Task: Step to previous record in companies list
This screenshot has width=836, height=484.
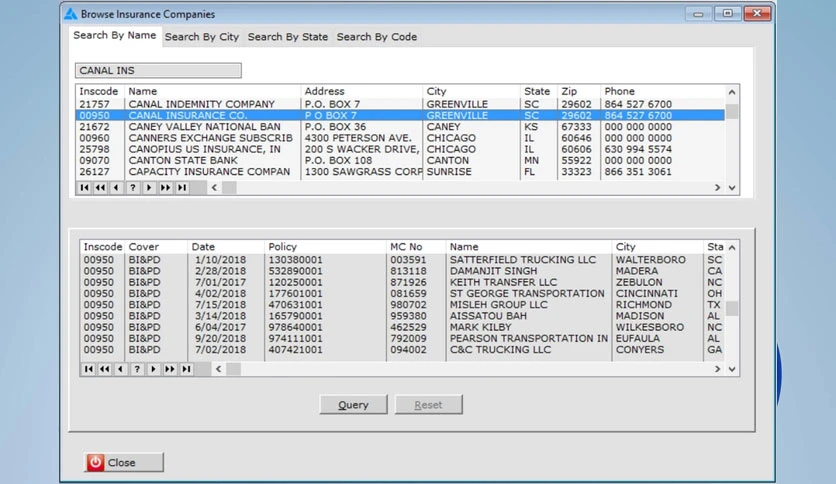Action: point(116,188)
